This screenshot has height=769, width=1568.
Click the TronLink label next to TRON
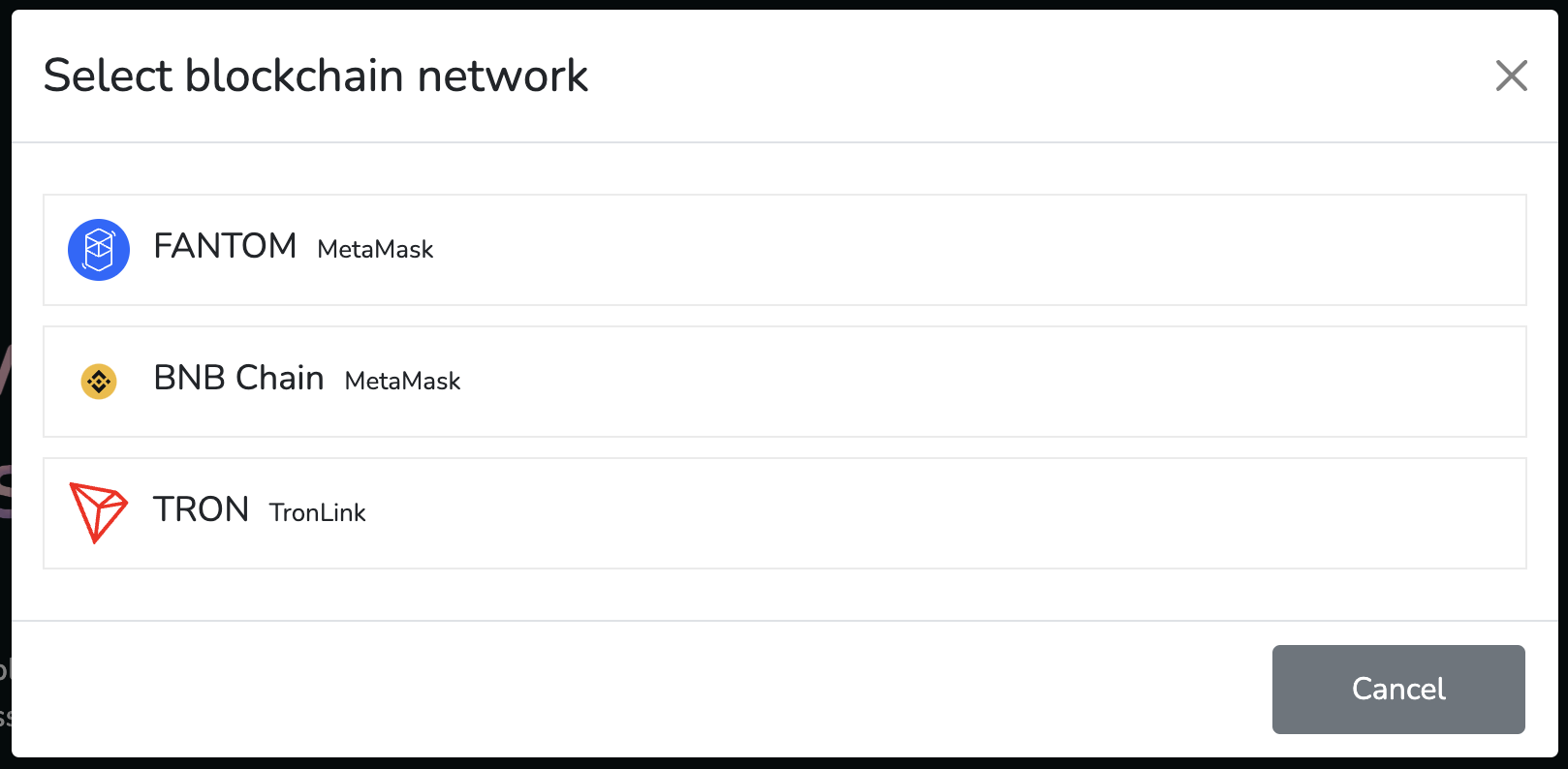[x=317, y=513]
